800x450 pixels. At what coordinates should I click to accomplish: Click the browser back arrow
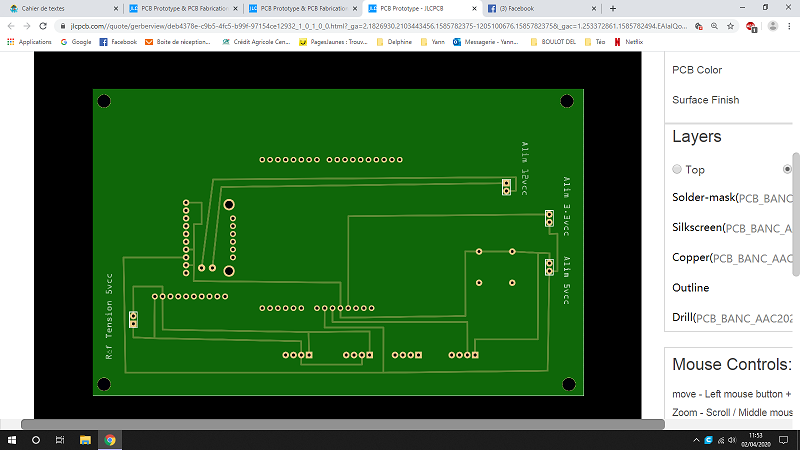[x=10, y=25]
